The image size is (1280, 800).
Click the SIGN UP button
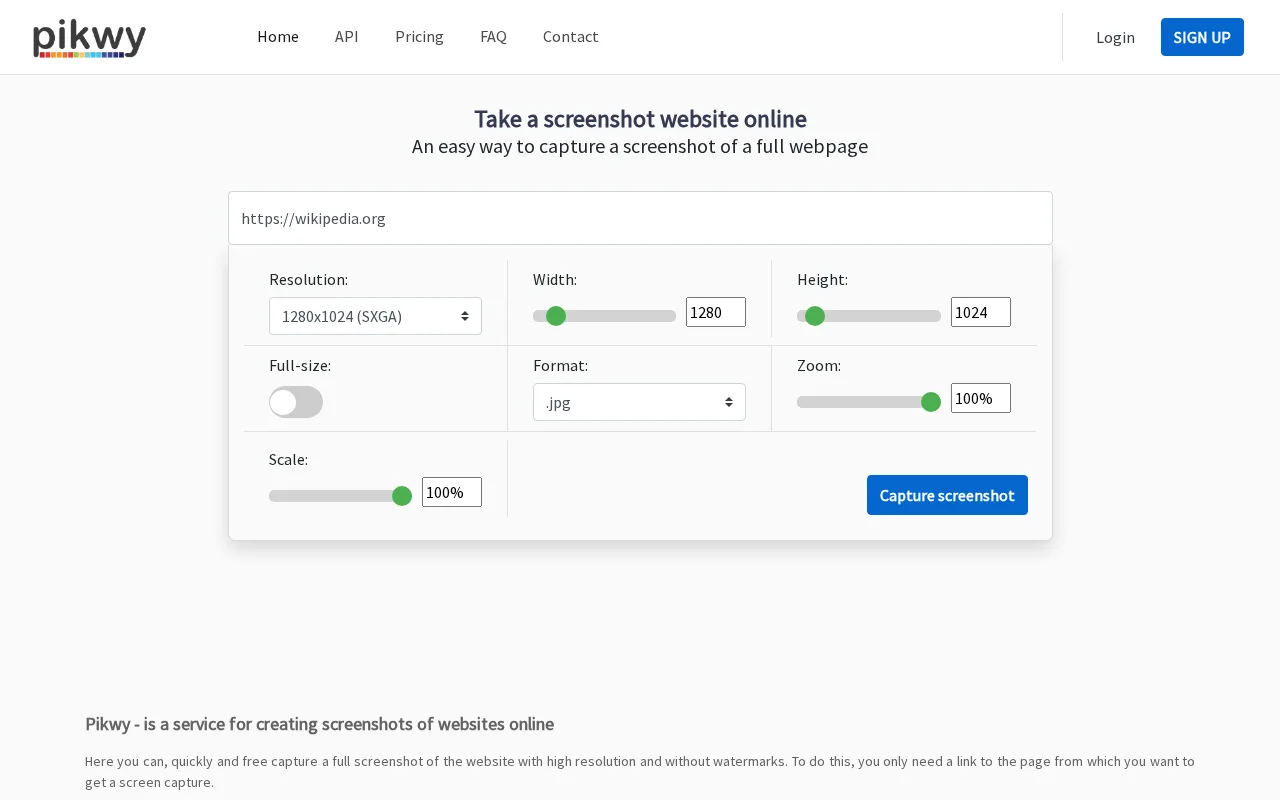click(x=1202, y=37)
